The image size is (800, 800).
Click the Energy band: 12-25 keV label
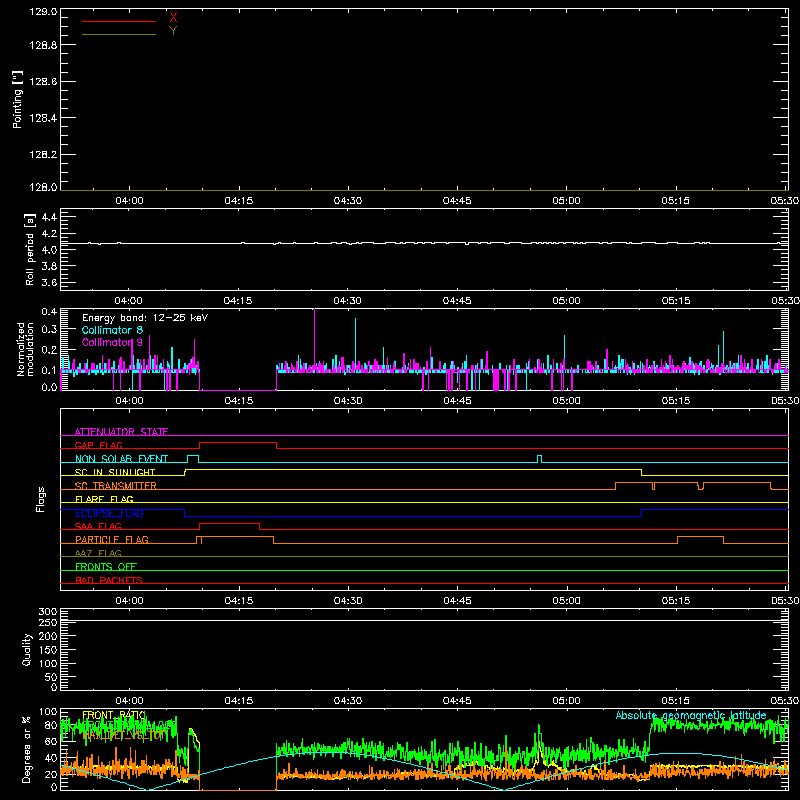tap(145, 318)
